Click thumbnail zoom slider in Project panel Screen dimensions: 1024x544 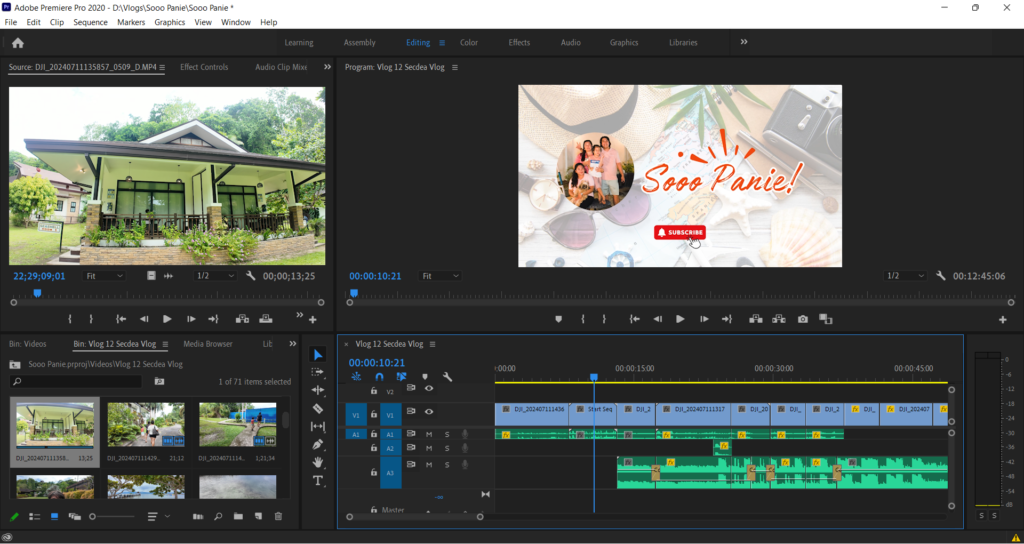(112, 517)
